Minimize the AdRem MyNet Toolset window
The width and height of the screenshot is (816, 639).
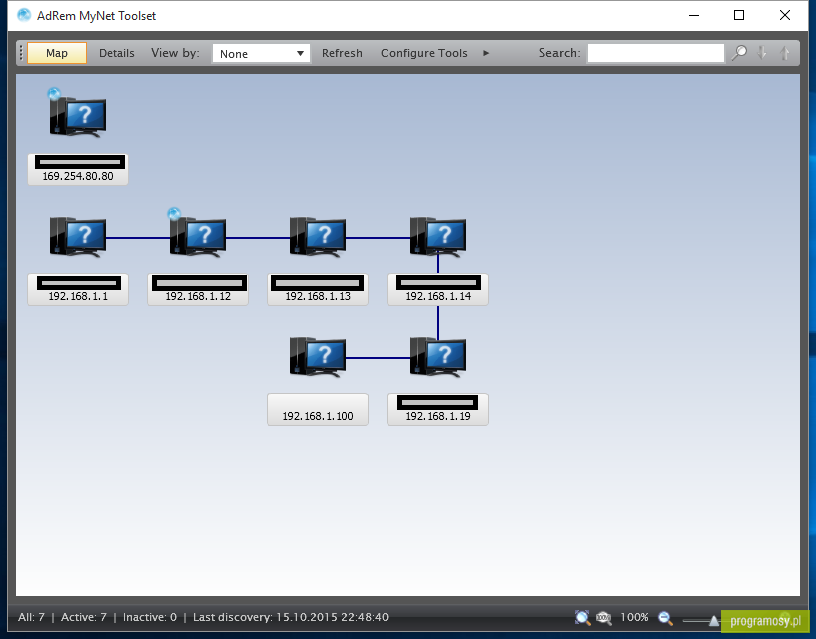pyautogui.click(x=694, y=15)
